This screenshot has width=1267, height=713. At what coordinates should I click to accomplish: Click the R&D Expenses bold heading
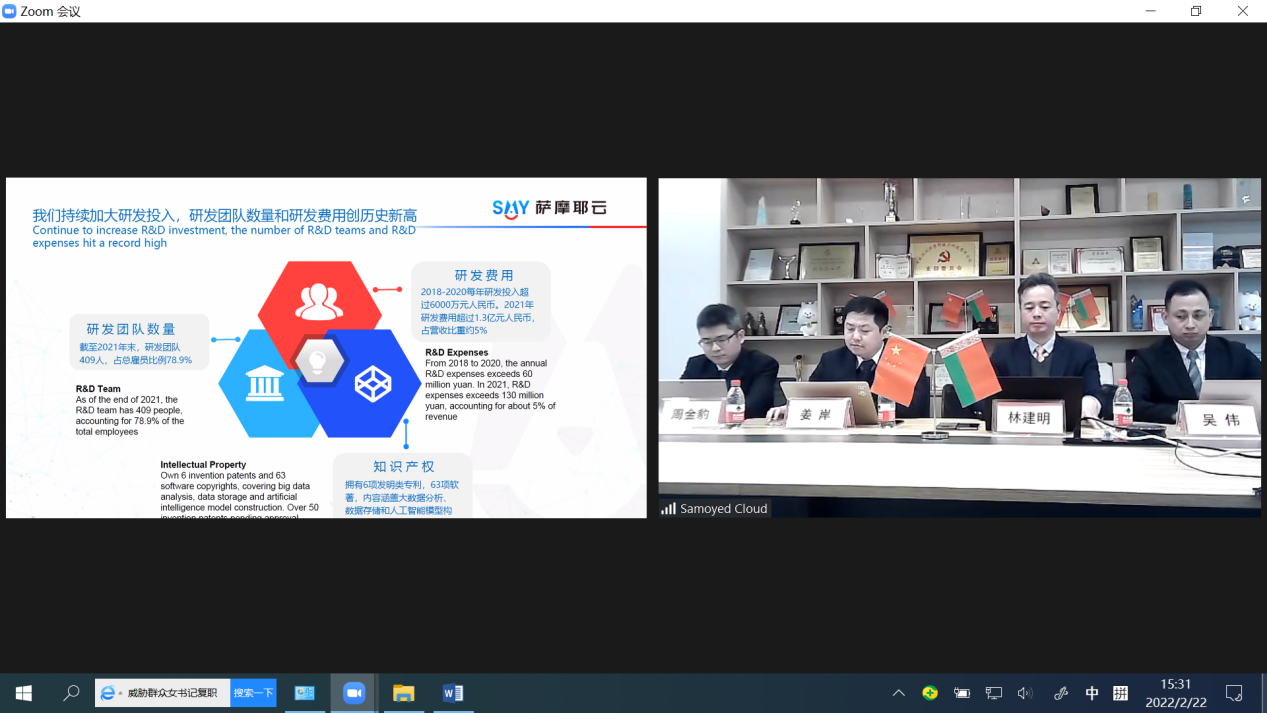(457, 353)
